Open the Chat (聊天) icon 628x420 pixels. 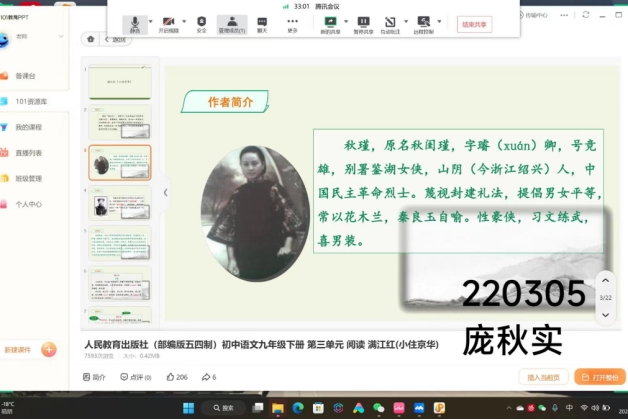tap(262, 22)
